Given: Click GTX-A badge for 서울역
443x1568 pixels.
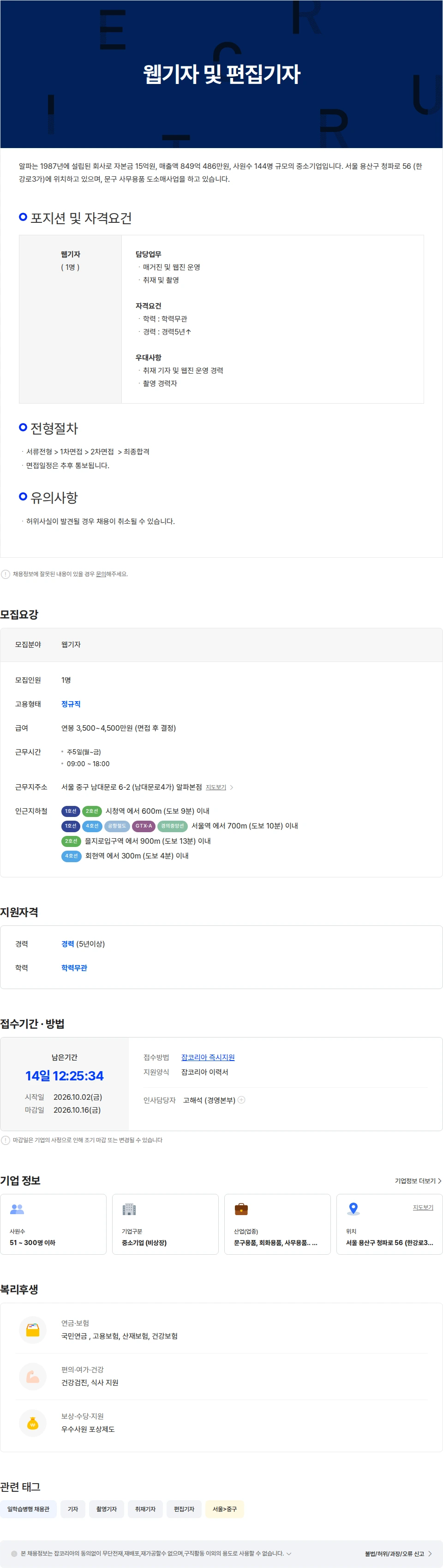Looking at the screenshot, I should click(x=144, y=826).
